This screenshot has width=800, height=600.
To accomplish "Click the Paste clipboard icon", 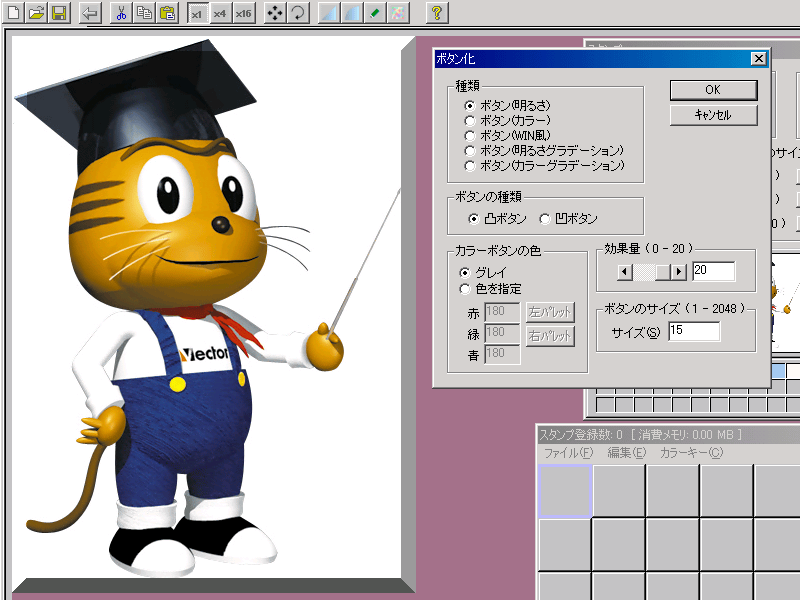I will coord(167,12).
